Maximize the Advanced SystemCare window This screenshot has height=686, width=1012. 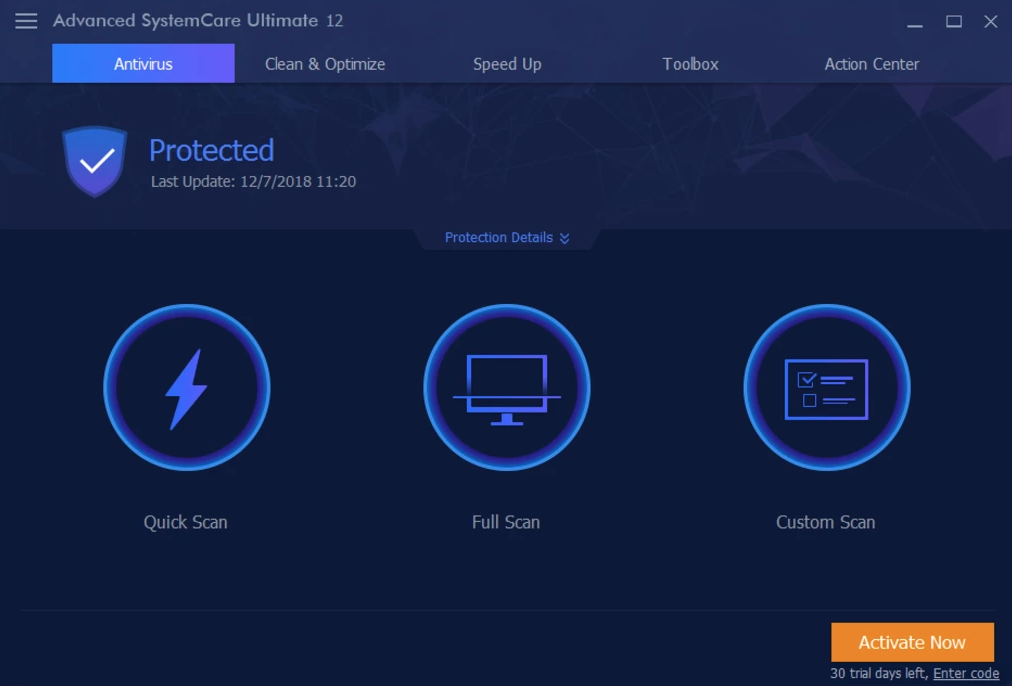pos(954,22)
